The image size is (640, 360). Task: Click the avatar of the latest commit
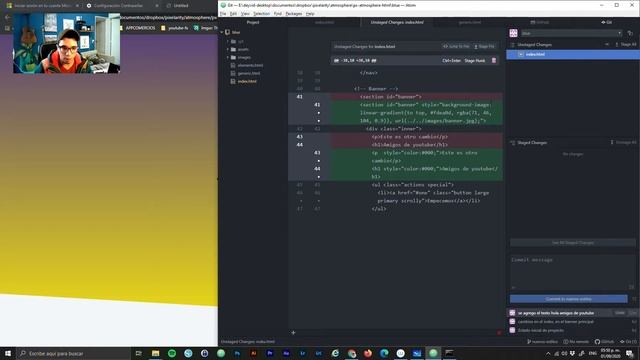[512, 313]
